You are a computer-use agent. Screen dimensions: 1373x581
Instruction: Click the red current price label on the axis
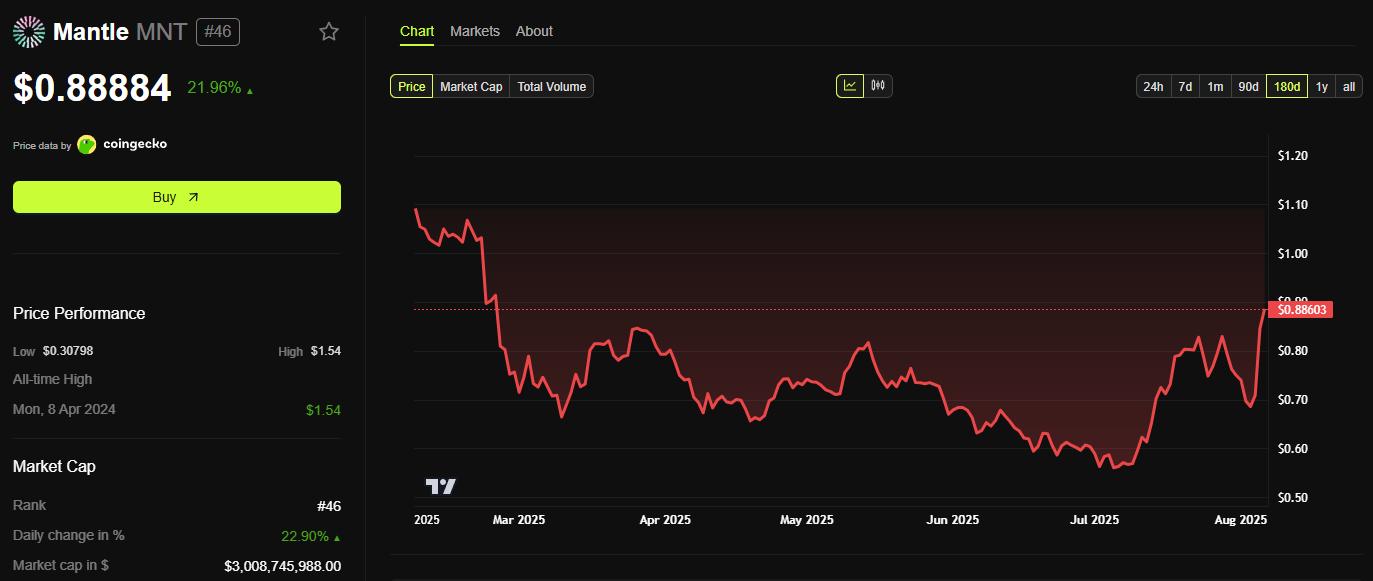pyautogui.click(x=1302, y=310)
